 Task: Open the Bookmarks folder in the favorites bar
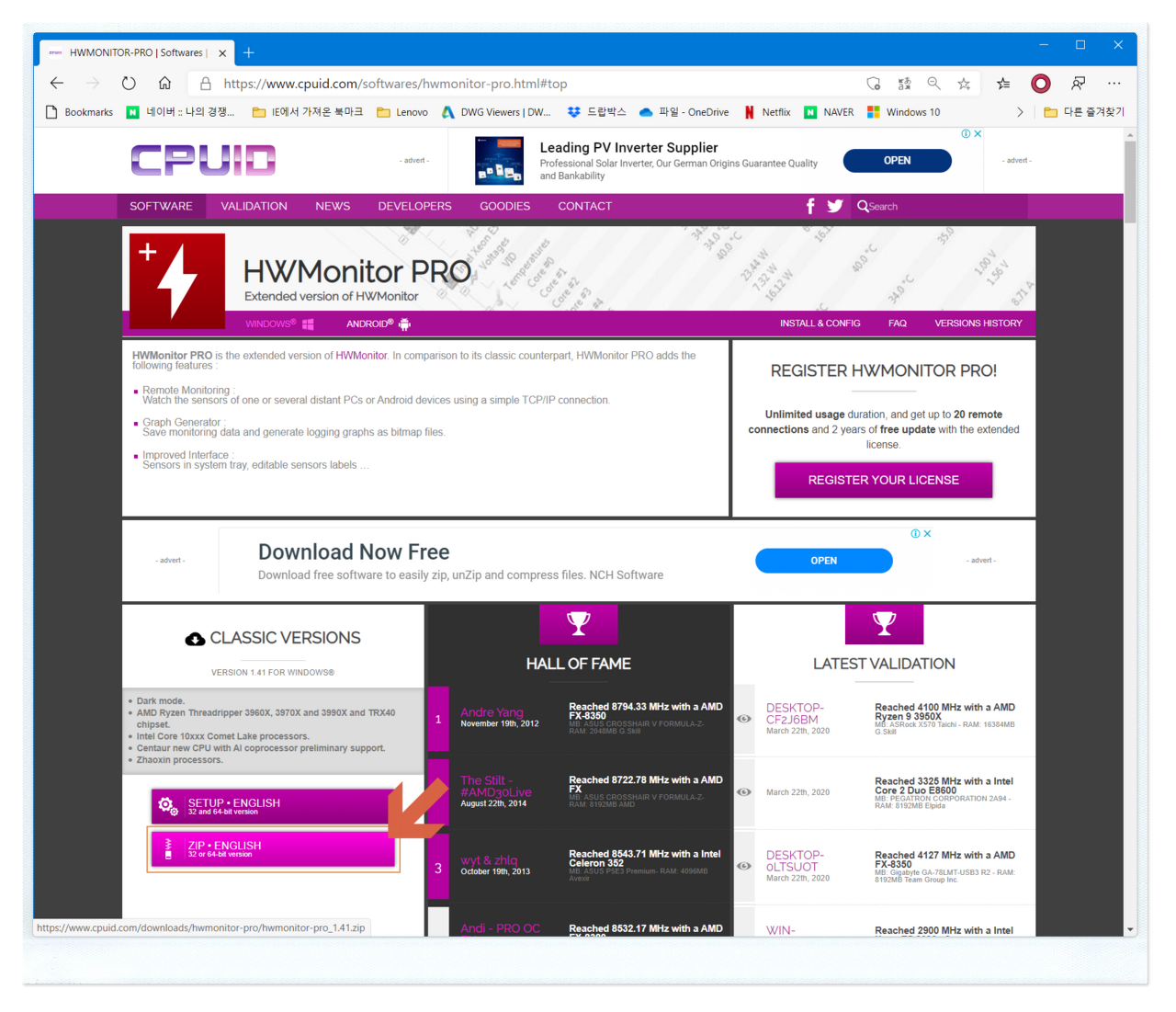point(79,112)
